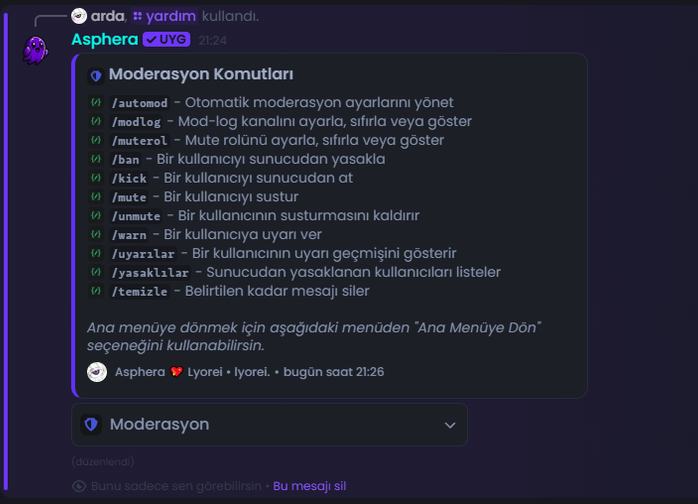
Task: Click arda's small avatar in reply header
Action: click(x=79, y=16)
